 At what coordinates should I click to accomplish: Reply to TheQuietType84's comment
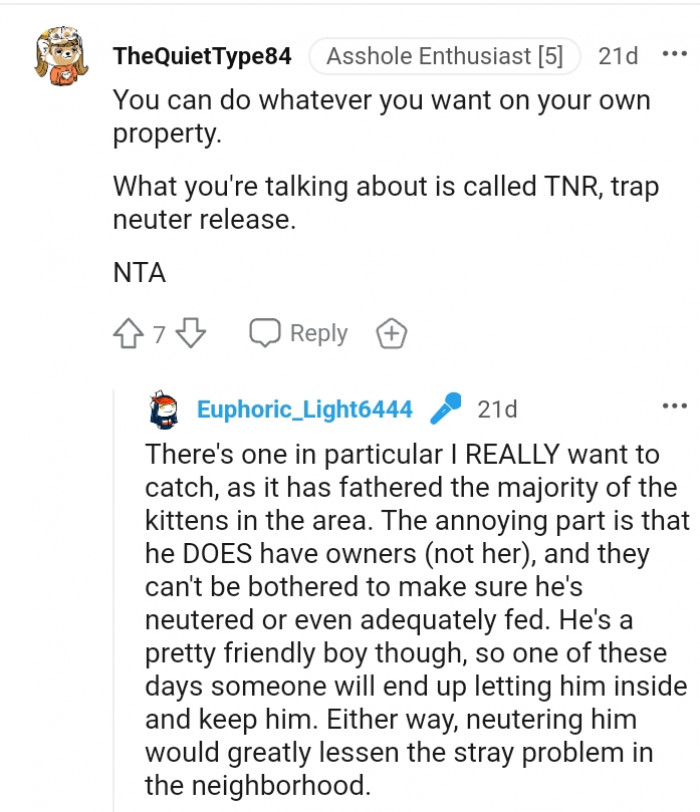click(x=298, y=334)
